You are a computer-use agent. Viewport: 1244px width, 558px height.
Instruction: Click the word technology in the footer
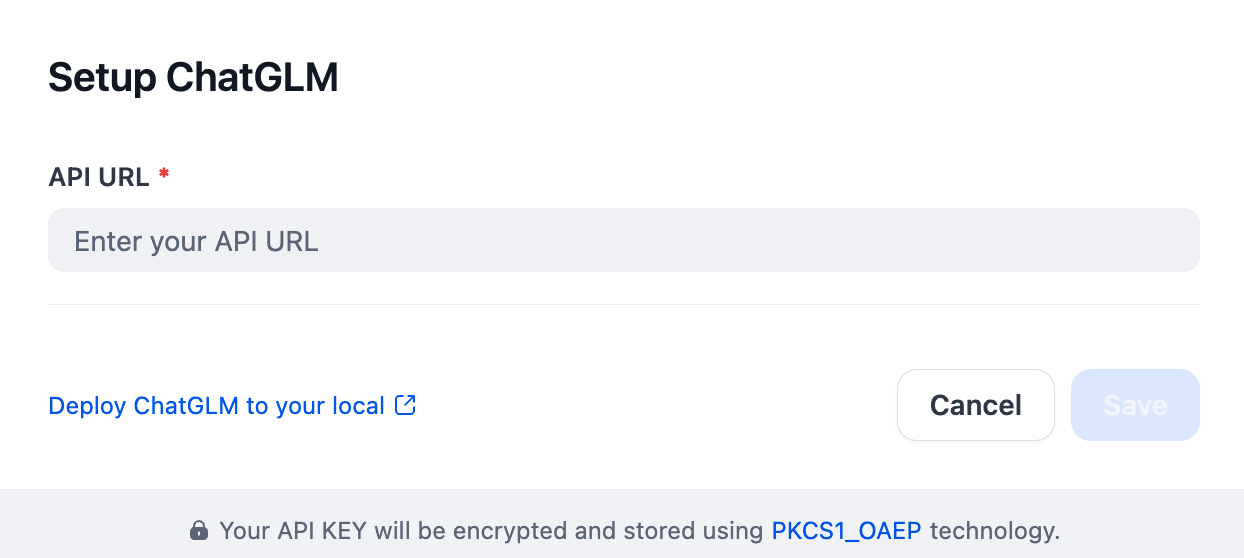pos(990,530)
